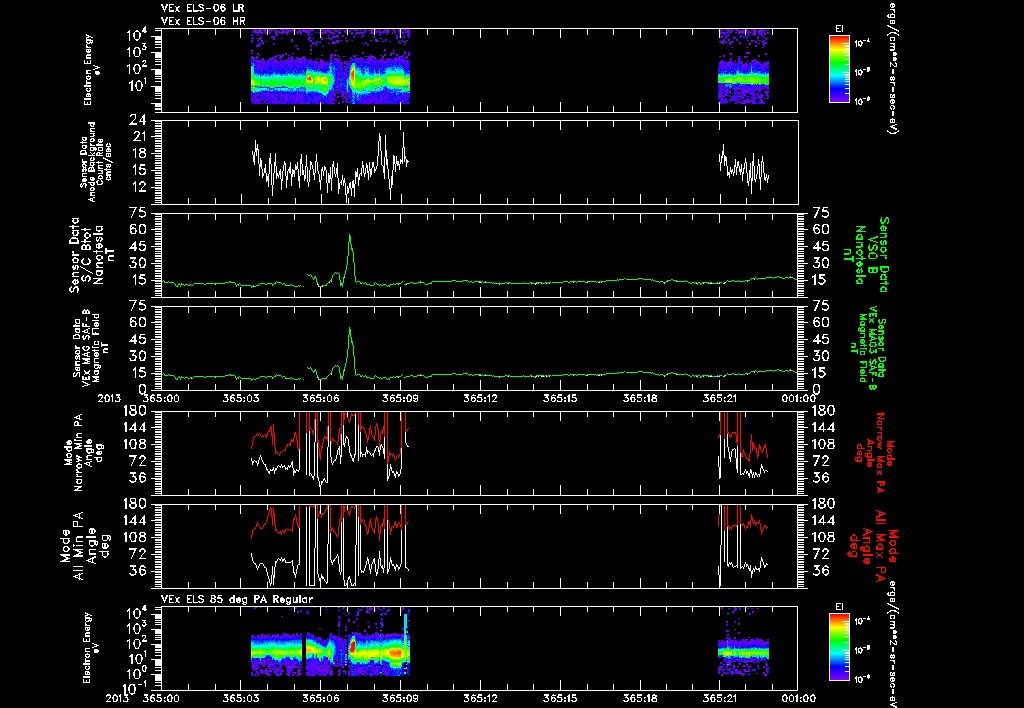The height and width of the screenshot is (708, 1024).
Task: Click '365:15' under the MAG SAF-B panel
Action: pos(560,398)
